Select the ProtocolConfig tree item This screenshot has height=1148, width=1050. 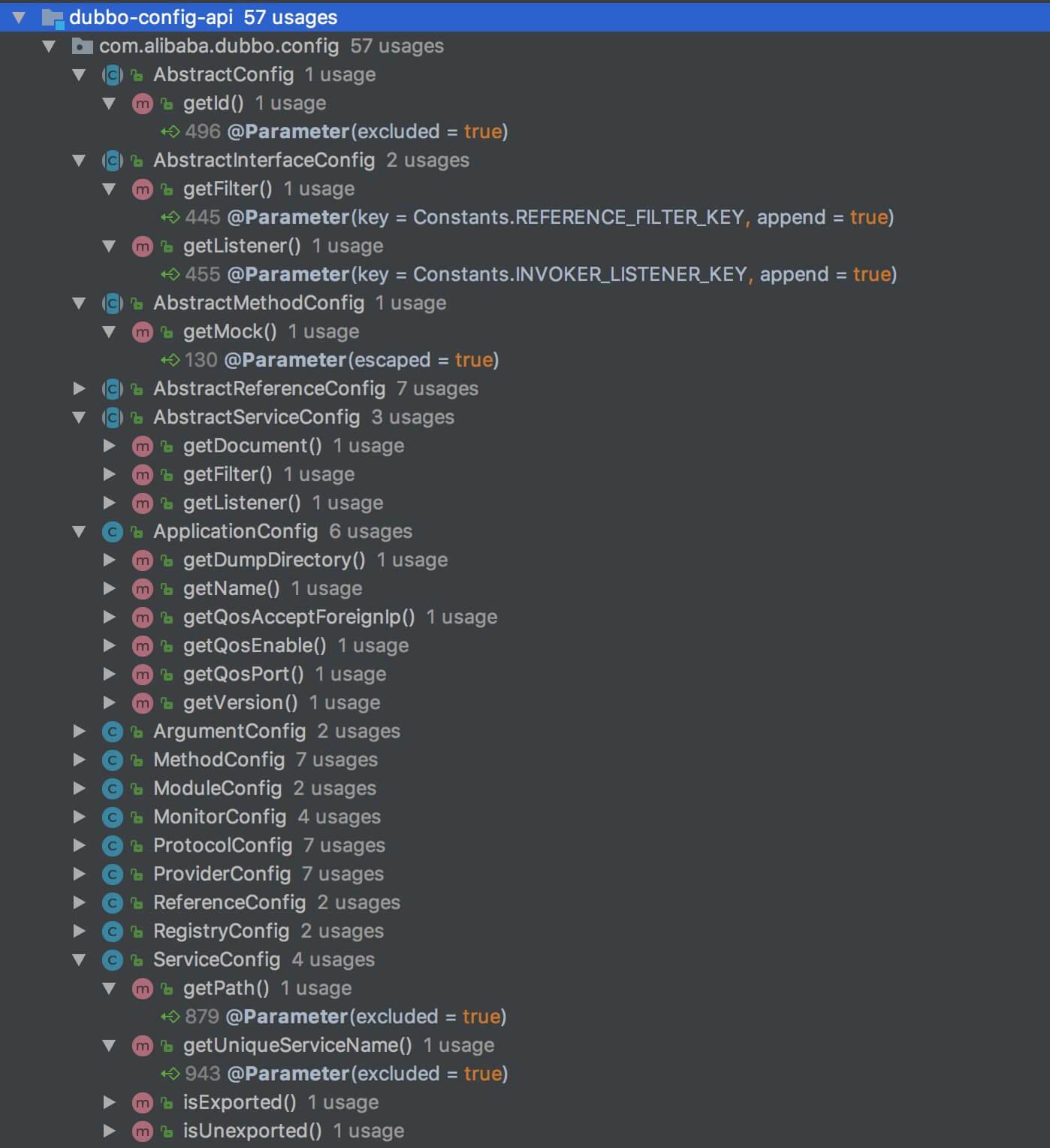point(222,846)
